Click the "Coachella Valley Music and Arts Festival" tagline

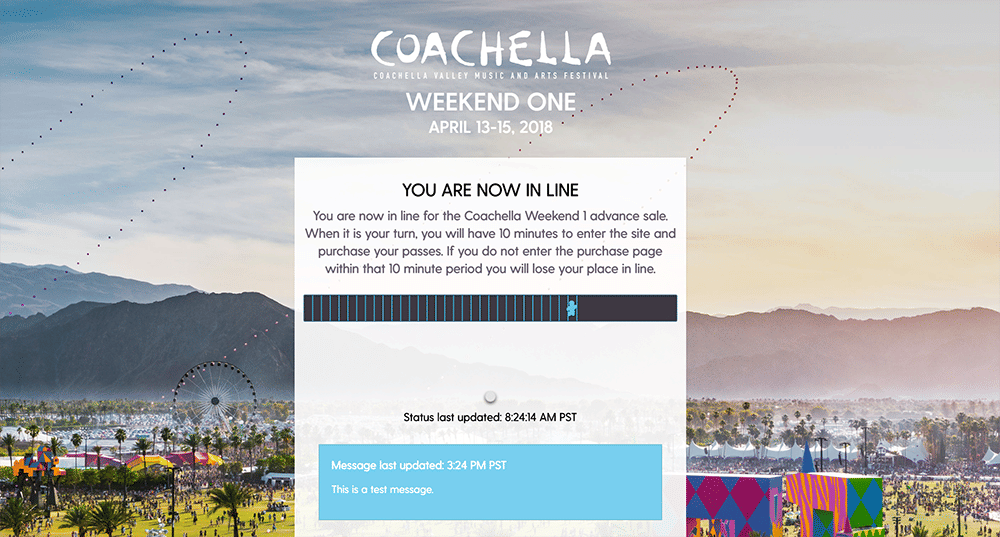(490, 76)
